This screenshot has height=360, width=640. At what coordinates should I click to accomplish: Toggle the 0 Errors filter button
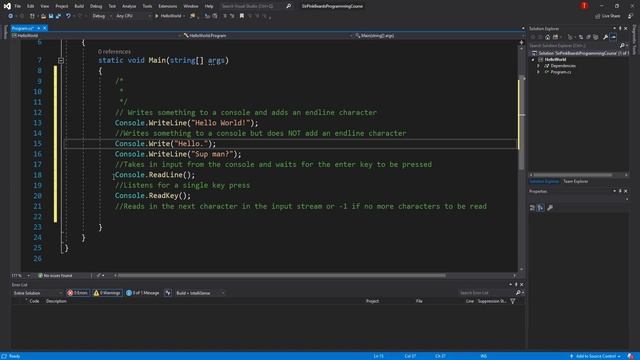click(x=78, y=293)
